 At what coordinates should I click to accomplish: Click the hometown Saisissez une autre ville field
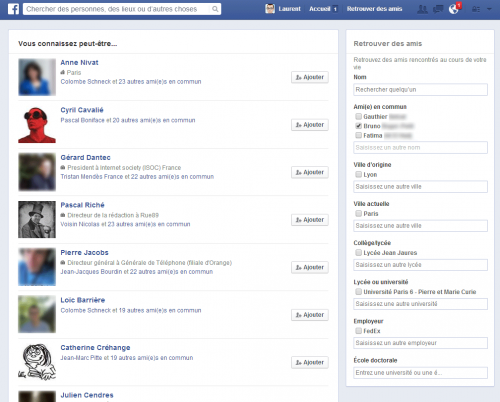pos(420,187)
